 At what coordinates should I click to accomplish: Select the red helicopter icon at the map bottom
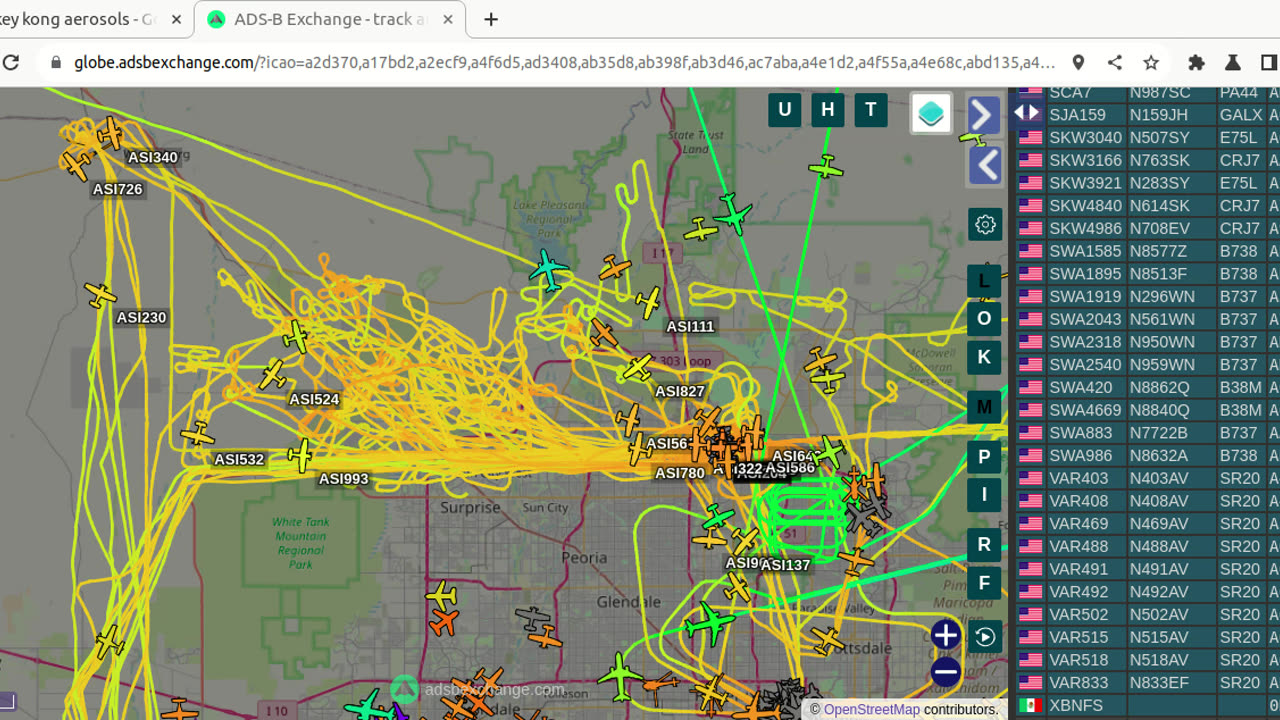[658, 684]
